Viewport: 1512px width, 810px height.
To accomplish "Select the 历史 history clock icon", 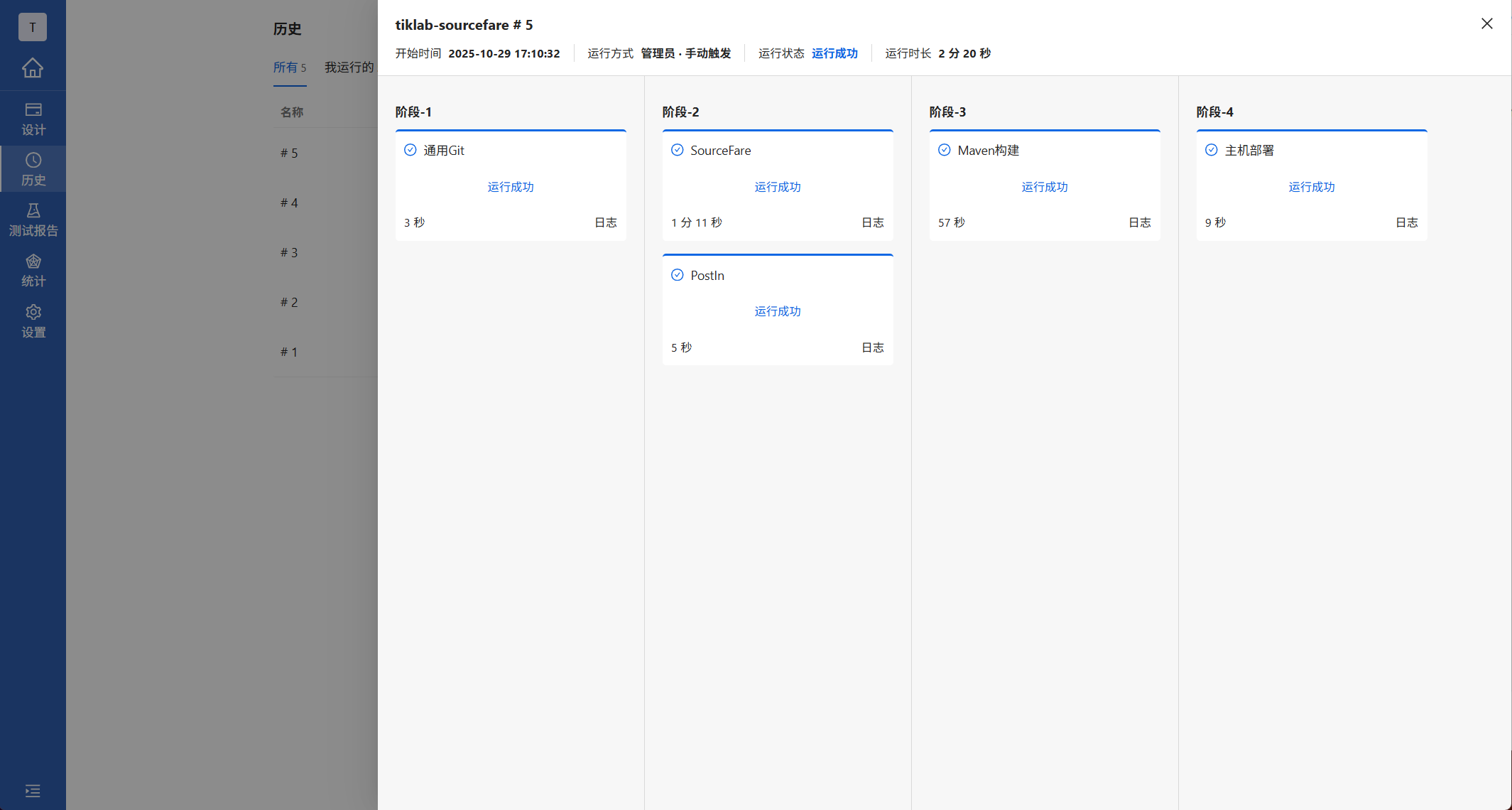I will point(33,161).
